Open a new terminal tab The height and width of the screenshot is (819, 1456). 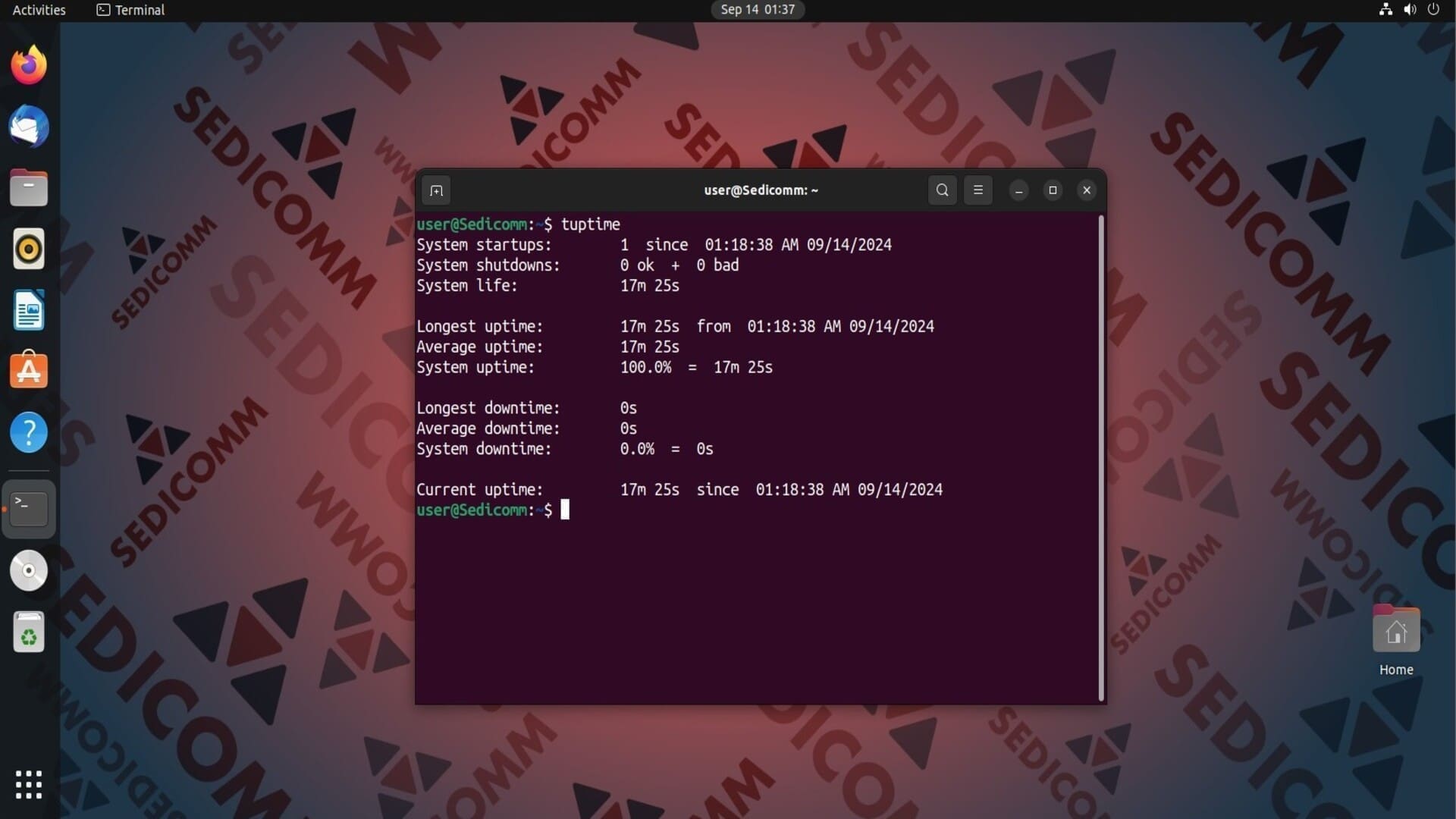coord(436,190)
